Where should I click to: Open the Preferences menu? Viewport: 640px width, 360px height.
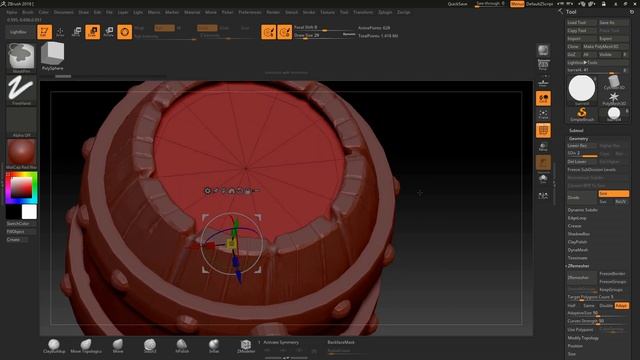coord(250,12)
